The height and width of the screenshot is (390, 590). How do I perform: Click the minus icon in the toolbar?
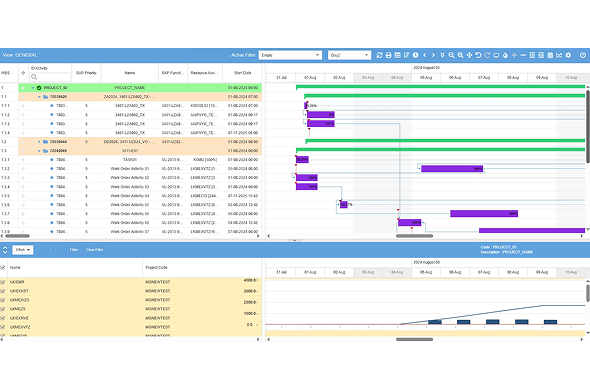523,55
